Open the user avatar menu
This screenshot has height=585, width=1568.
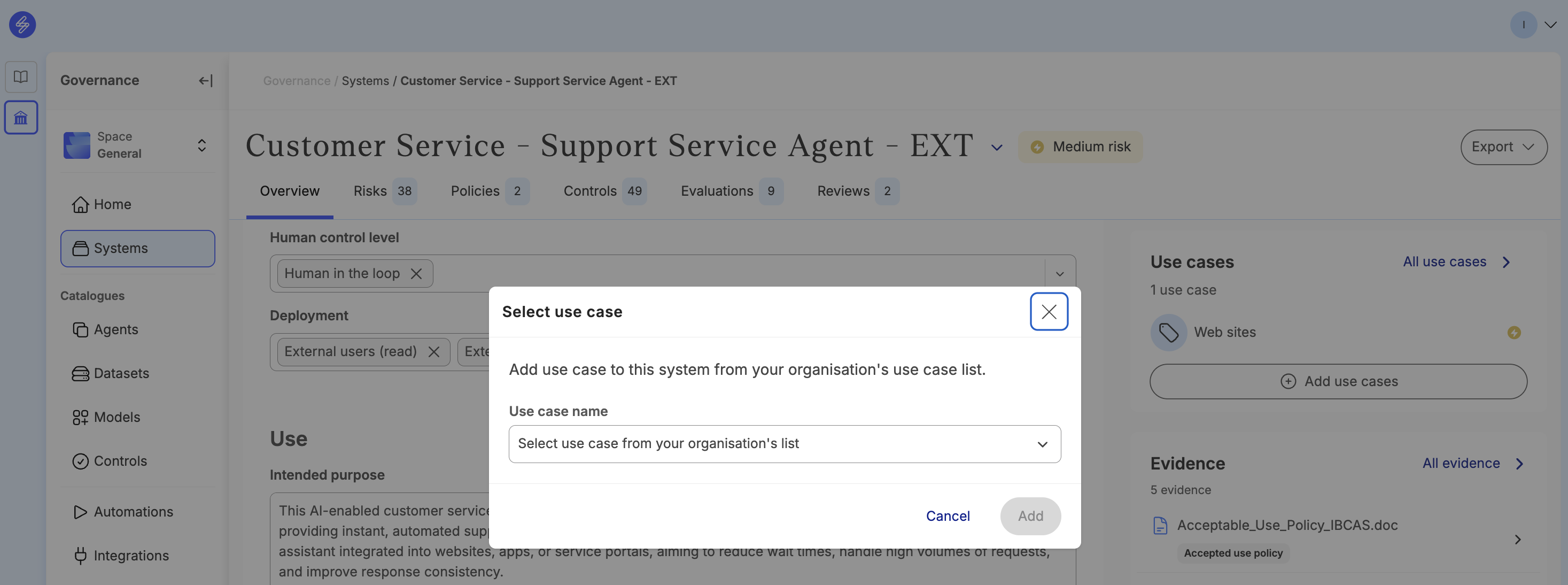[1523, 25]
